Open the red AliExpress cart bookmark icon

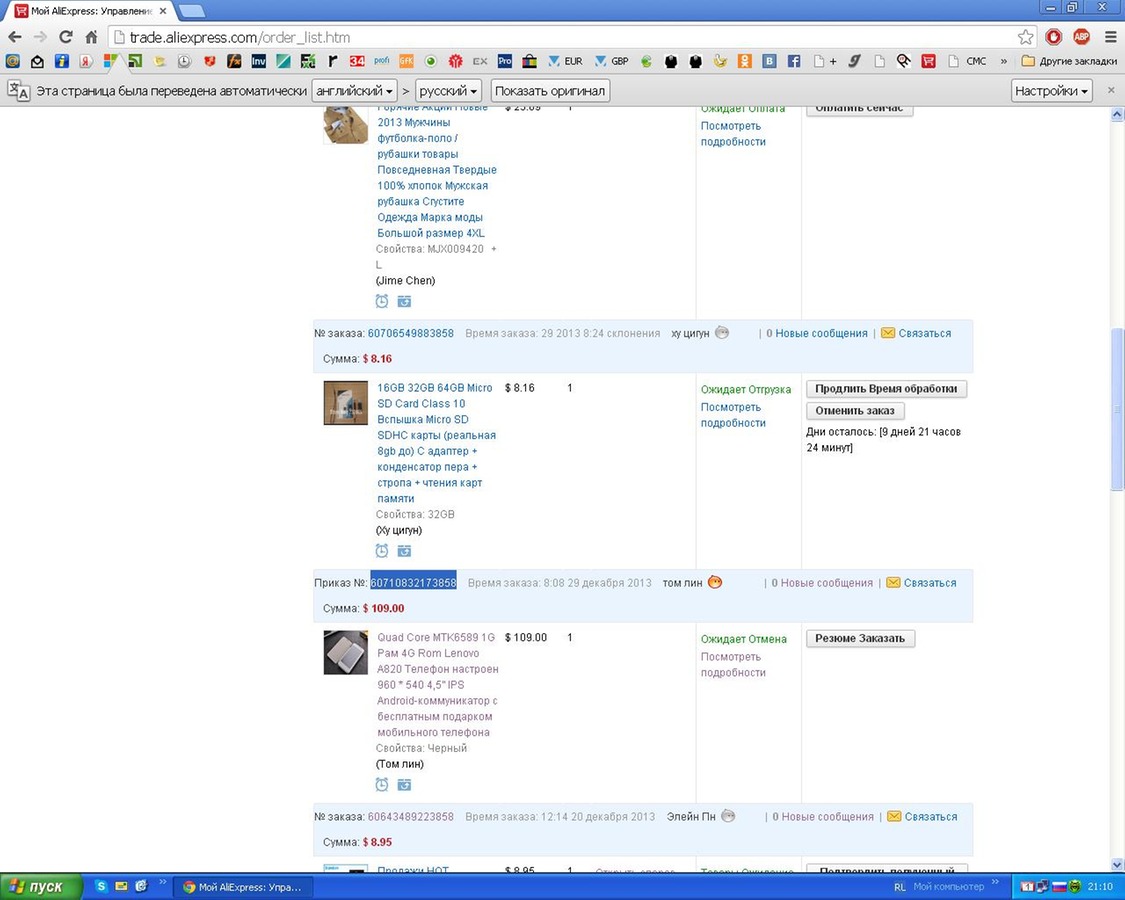[x=928, y=62]
